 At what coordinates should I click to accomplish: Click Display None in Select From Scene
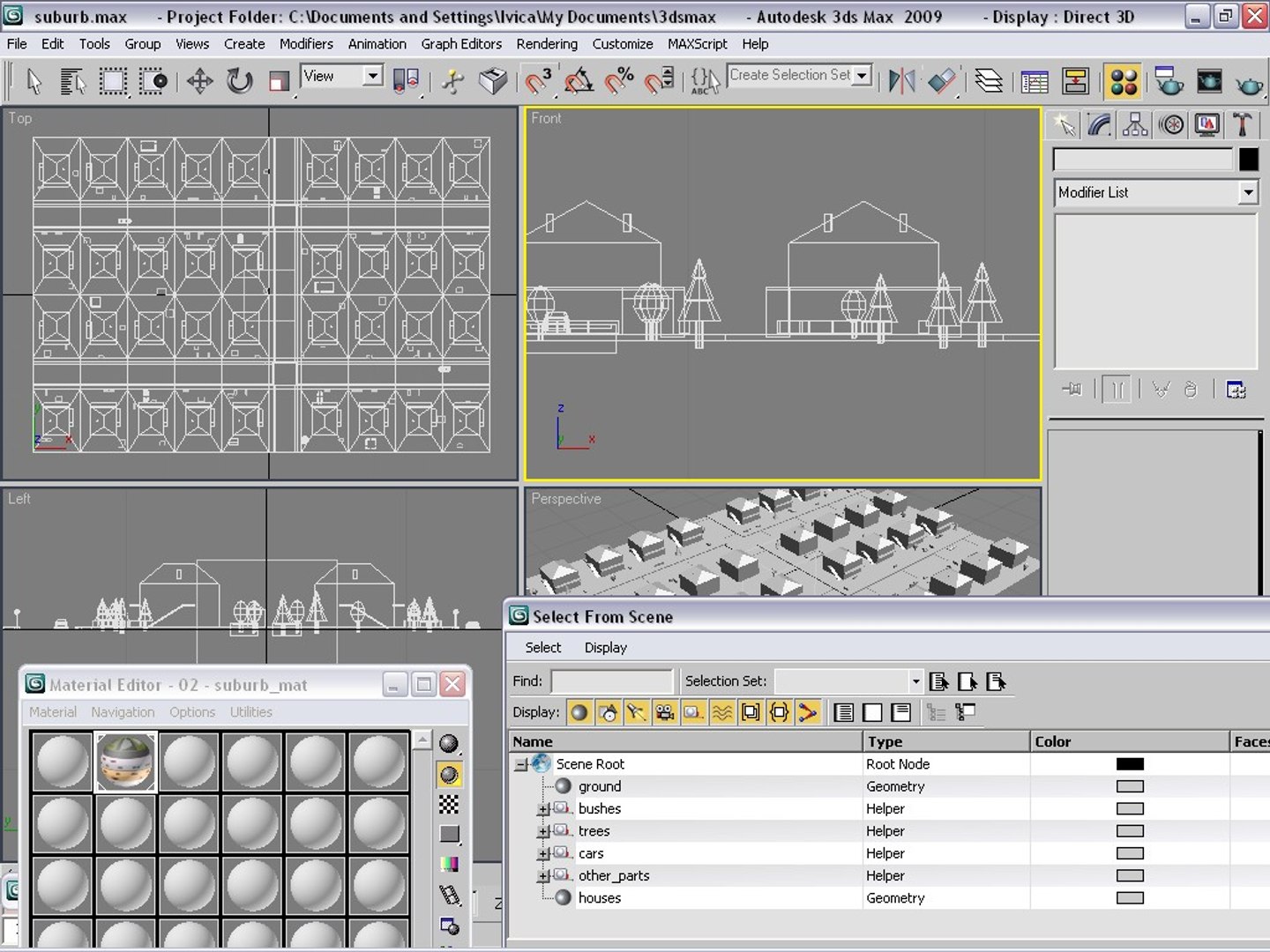pyautogui.click(x=872, y=712)
